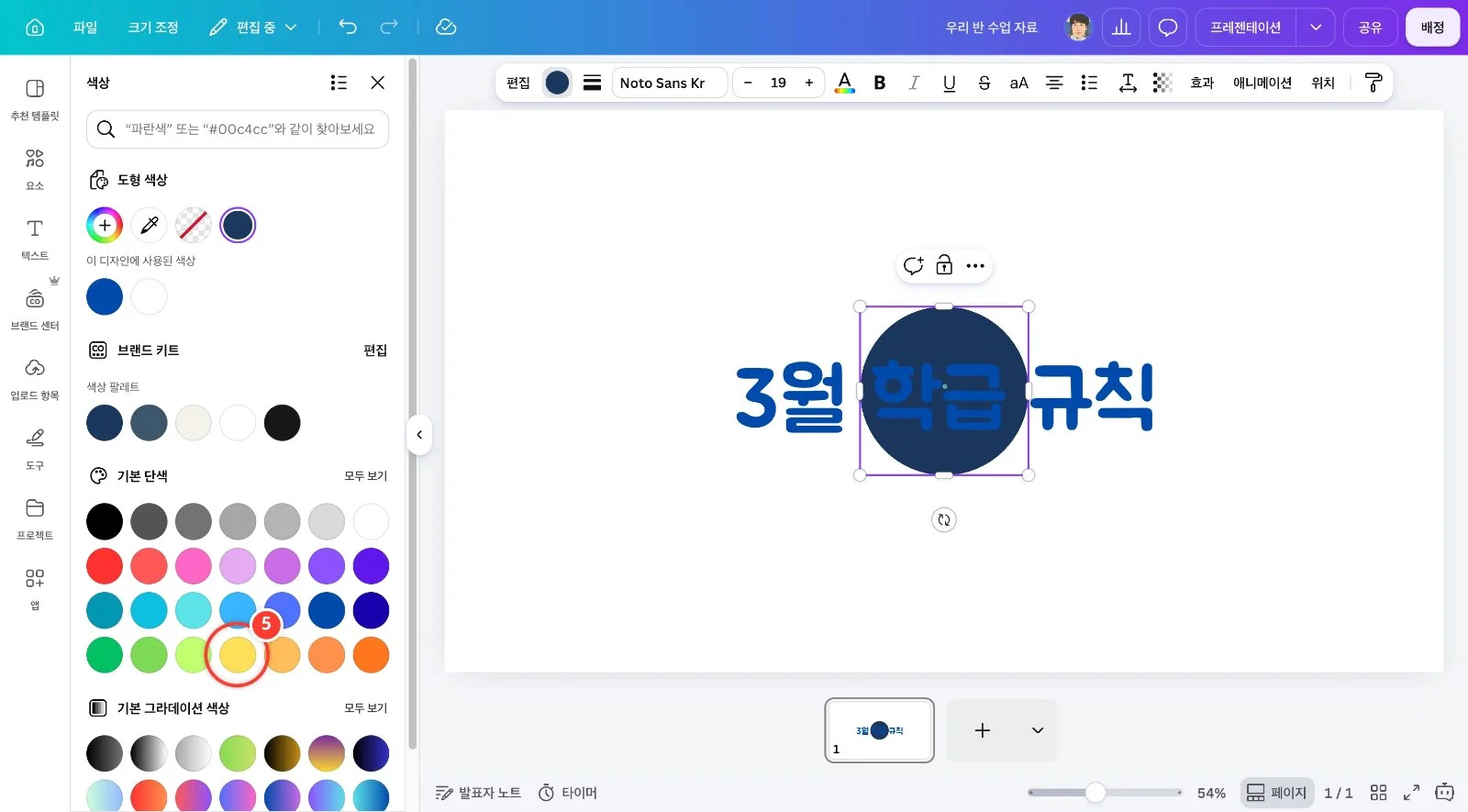Toggle strikethrough formatting
The height and width of the screenshot is (812, 1468).
[984, 83]
